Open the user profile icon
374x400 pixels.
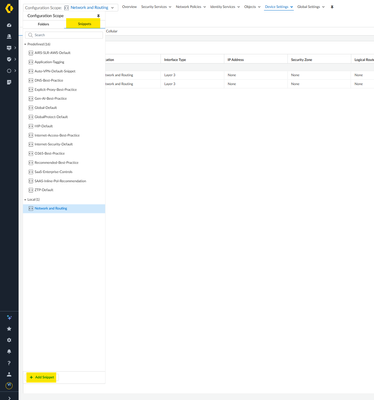click(x=9, y=374)
